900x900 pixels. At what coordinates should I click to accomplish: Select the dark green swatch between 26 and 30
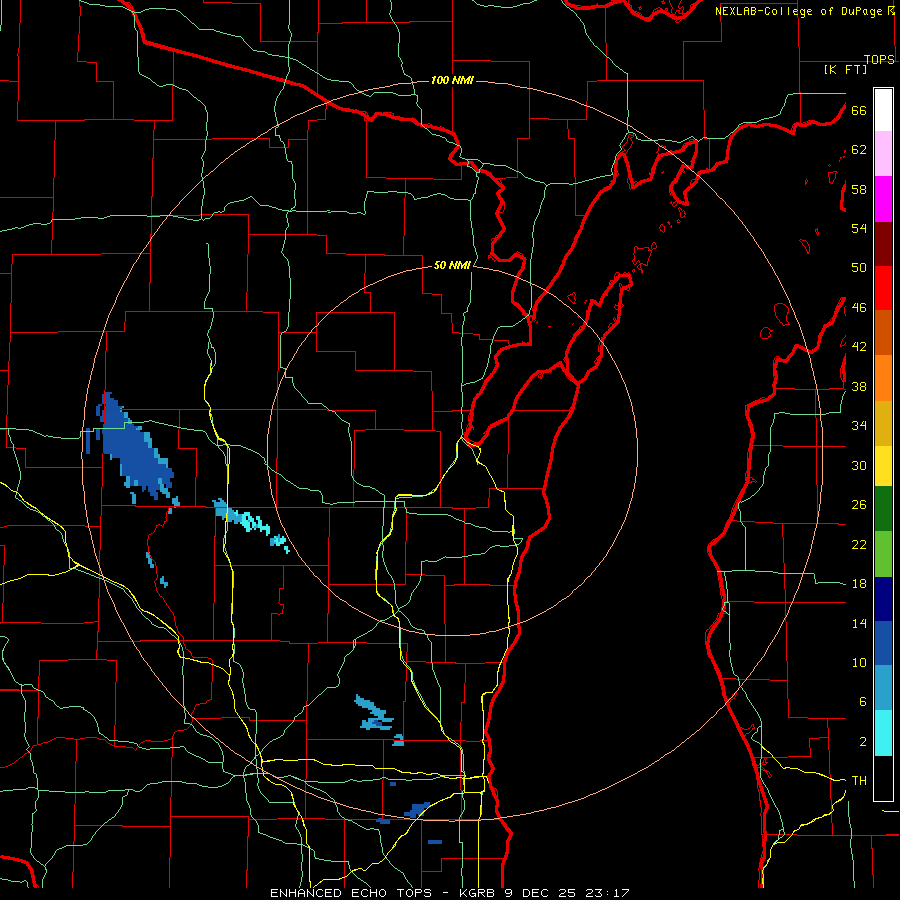pyautogui.click(x=883, y=509)
